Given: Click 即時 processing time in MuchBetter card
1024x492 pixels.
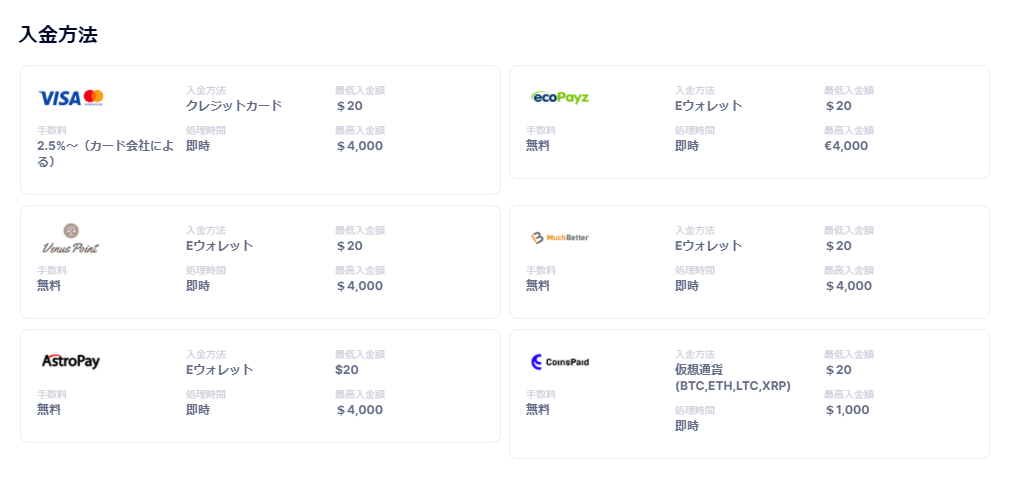Looking at the screenshot, I should (686, 286).
